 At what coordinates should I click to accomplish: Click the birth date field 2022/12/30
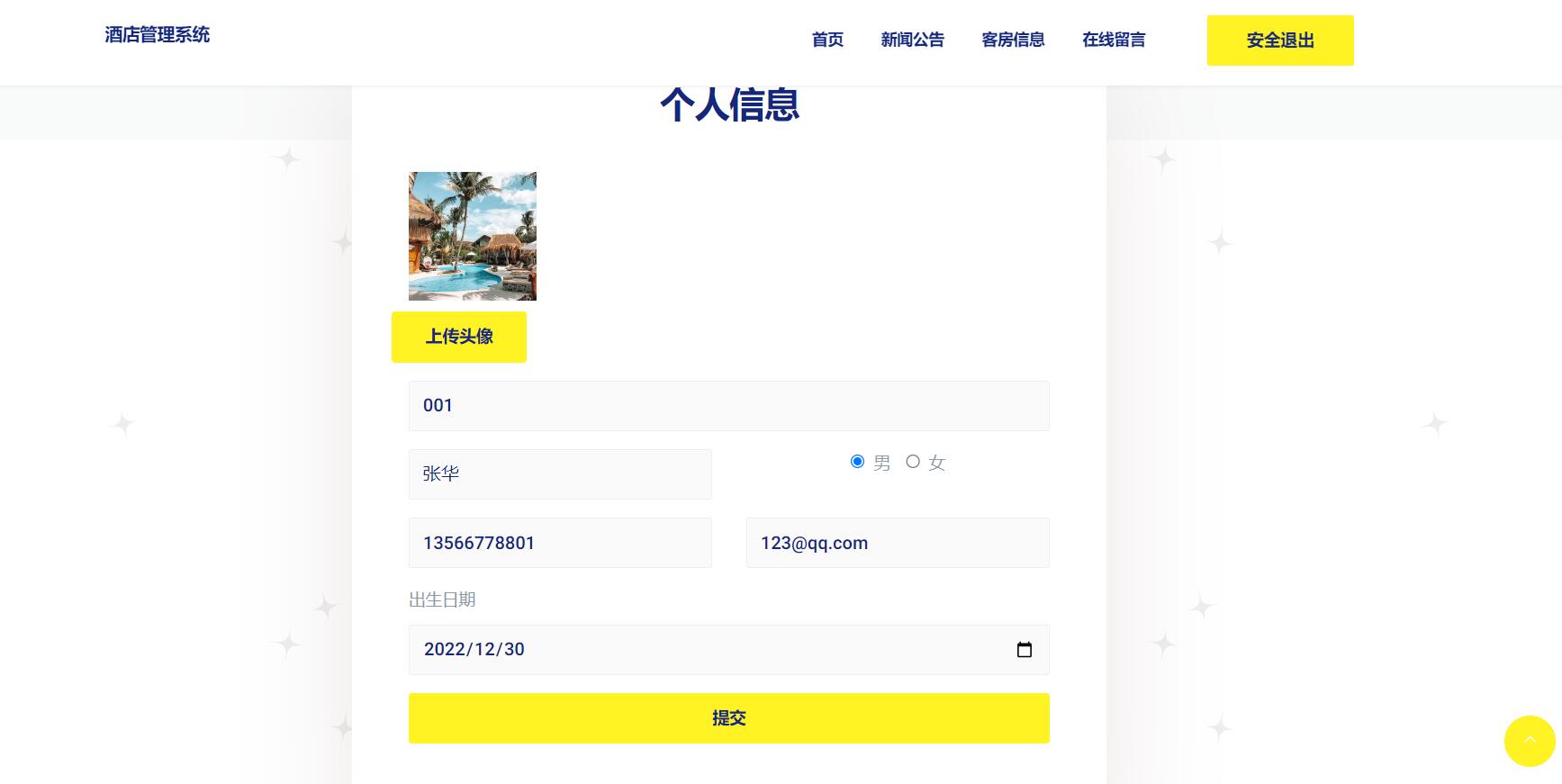tap(729, 650)
